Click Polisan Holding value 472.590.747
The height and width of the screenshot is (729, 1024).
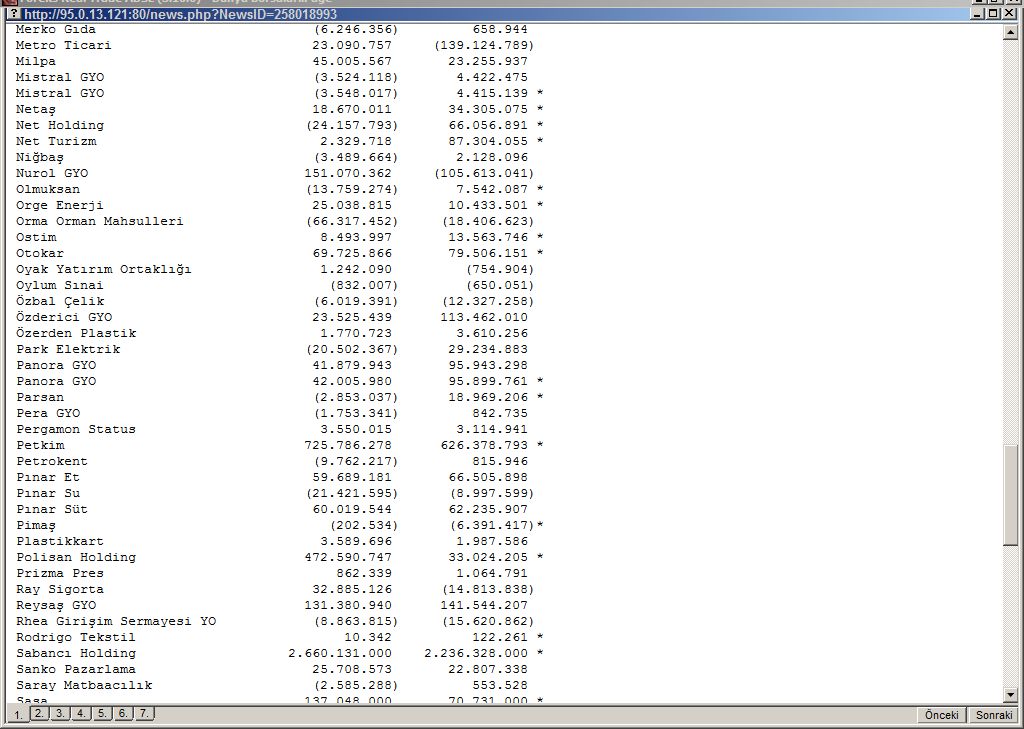pos(348,557)
